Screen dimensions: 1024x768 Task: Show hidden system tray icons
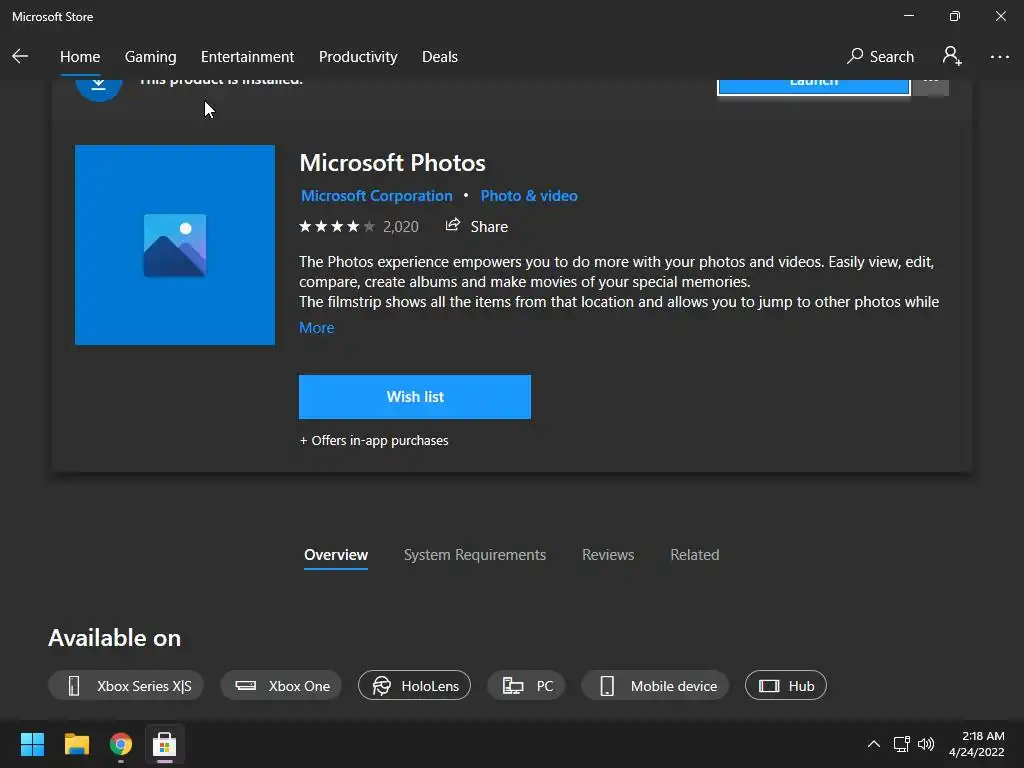click(873, 744)
